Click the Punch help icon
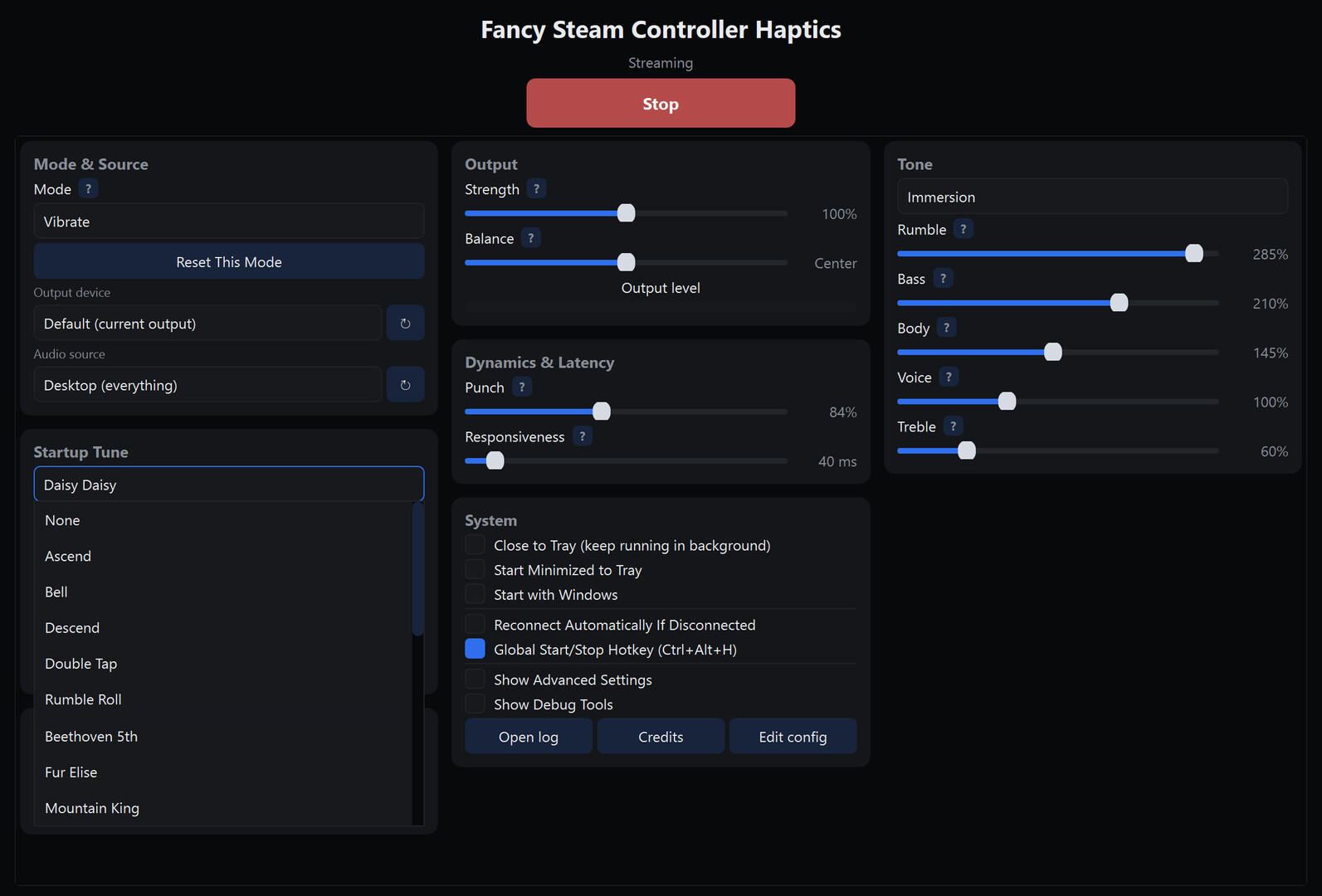This screenshot has height=896, width=1322. (521, 387)
